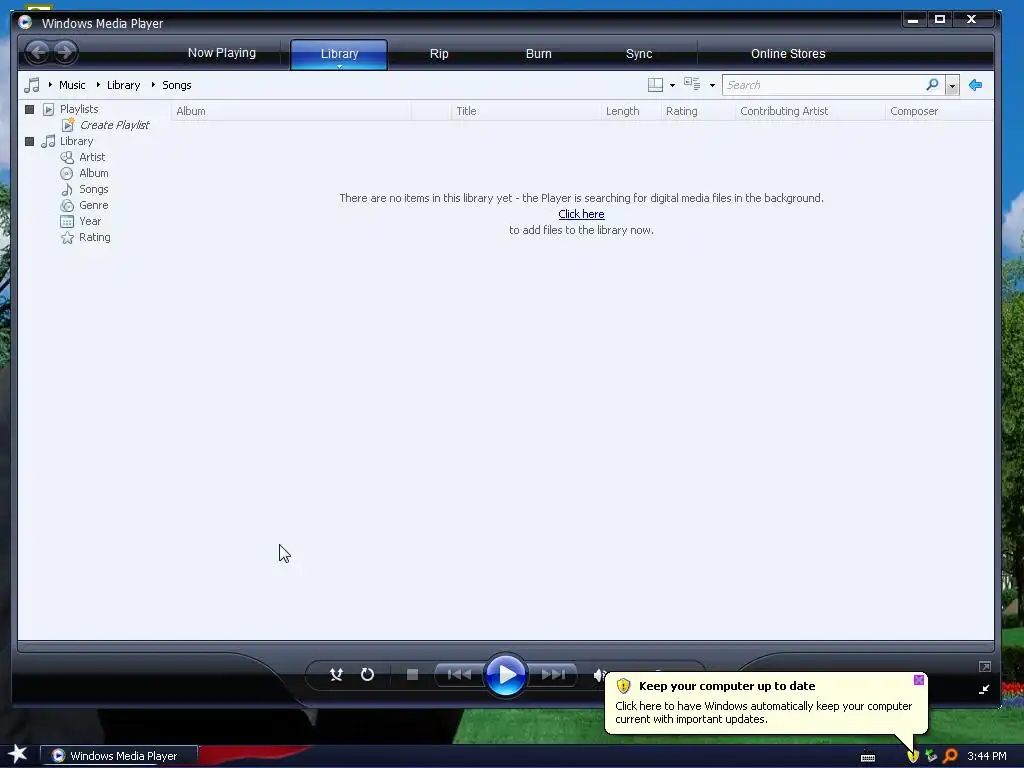Select Songs in the library tree

(93, 189)
